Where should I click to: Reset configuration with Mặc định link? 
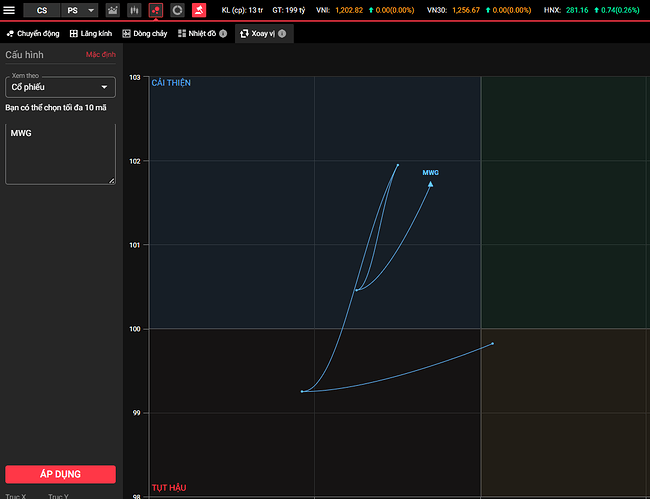(x=100, y=54)
